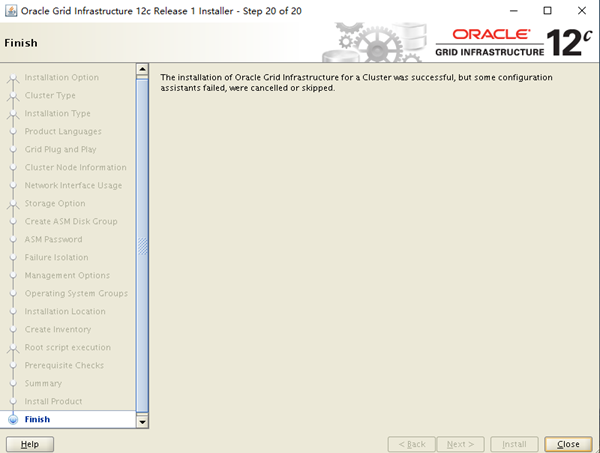Select the Install Product step
The width and height of the screenshot is (600, 453).
click(x=53, y=401)
